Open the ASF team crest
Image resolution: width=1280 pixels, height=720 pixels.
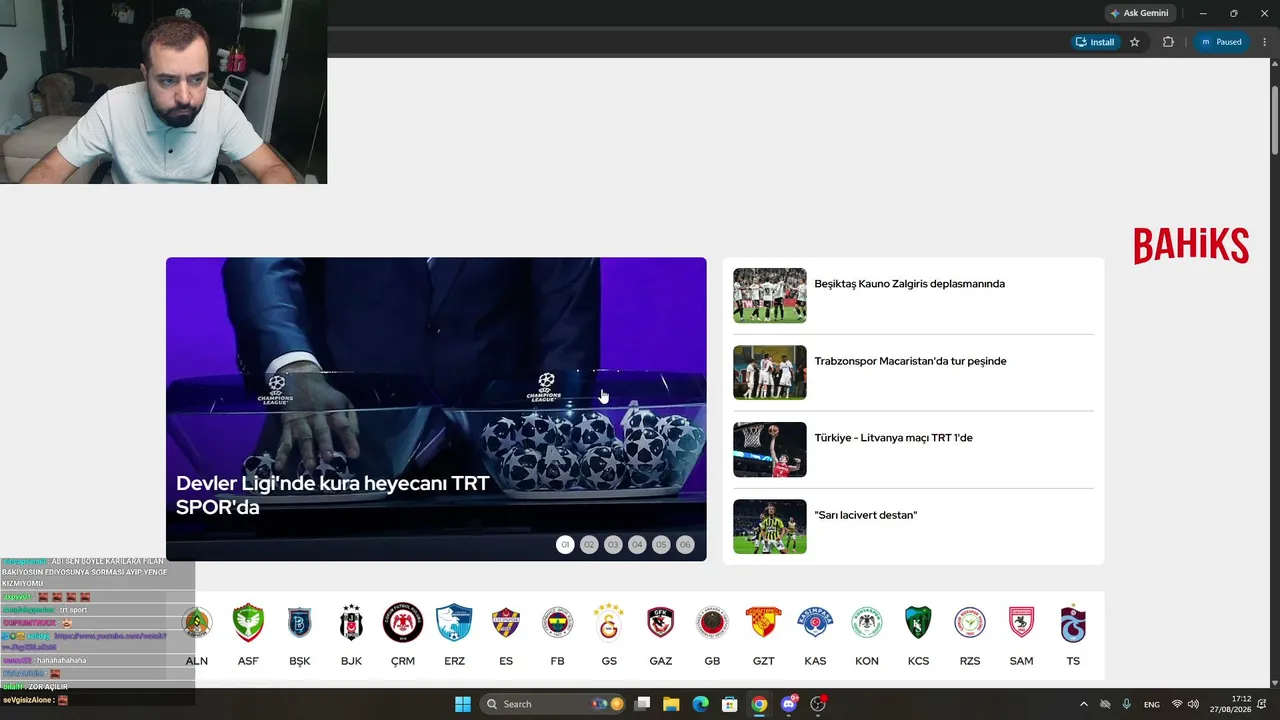248,623
